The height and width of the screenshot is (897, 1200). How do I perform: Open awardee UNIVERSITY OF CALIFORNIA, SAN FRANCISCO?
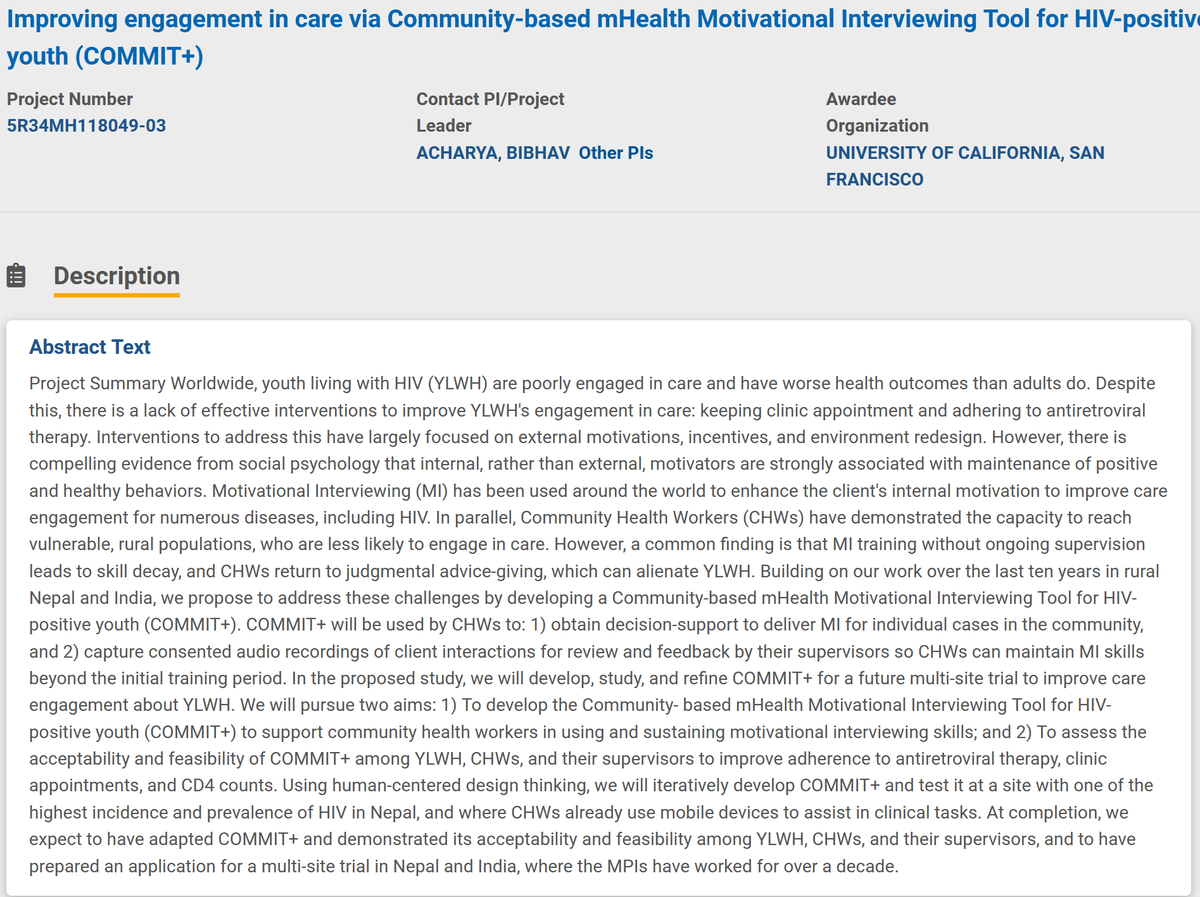tap(965, 166)
